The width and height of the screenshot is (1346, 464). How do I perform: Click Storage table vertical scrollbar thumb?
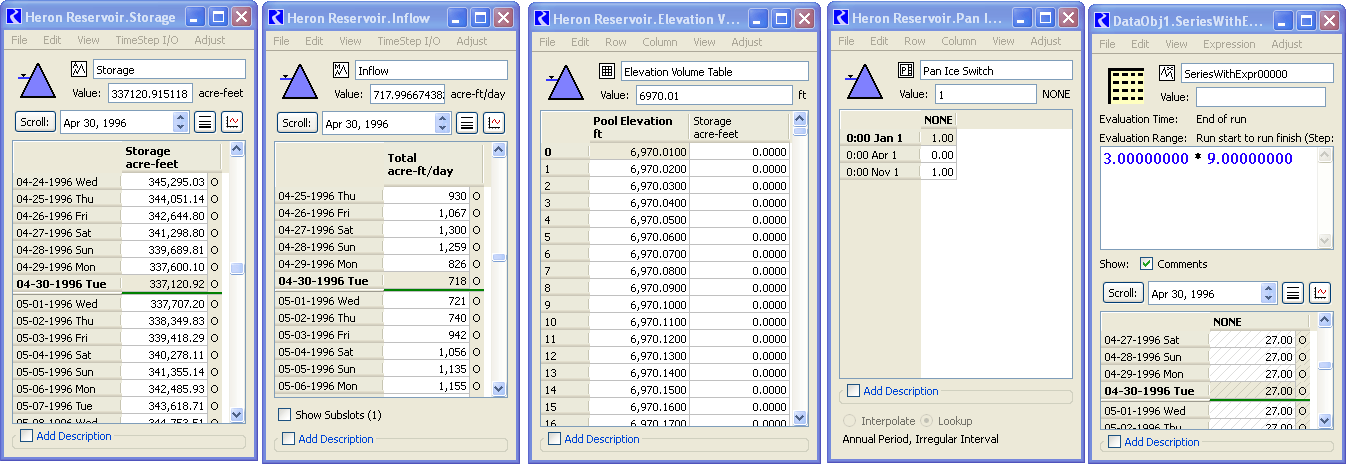pos(237,269)
